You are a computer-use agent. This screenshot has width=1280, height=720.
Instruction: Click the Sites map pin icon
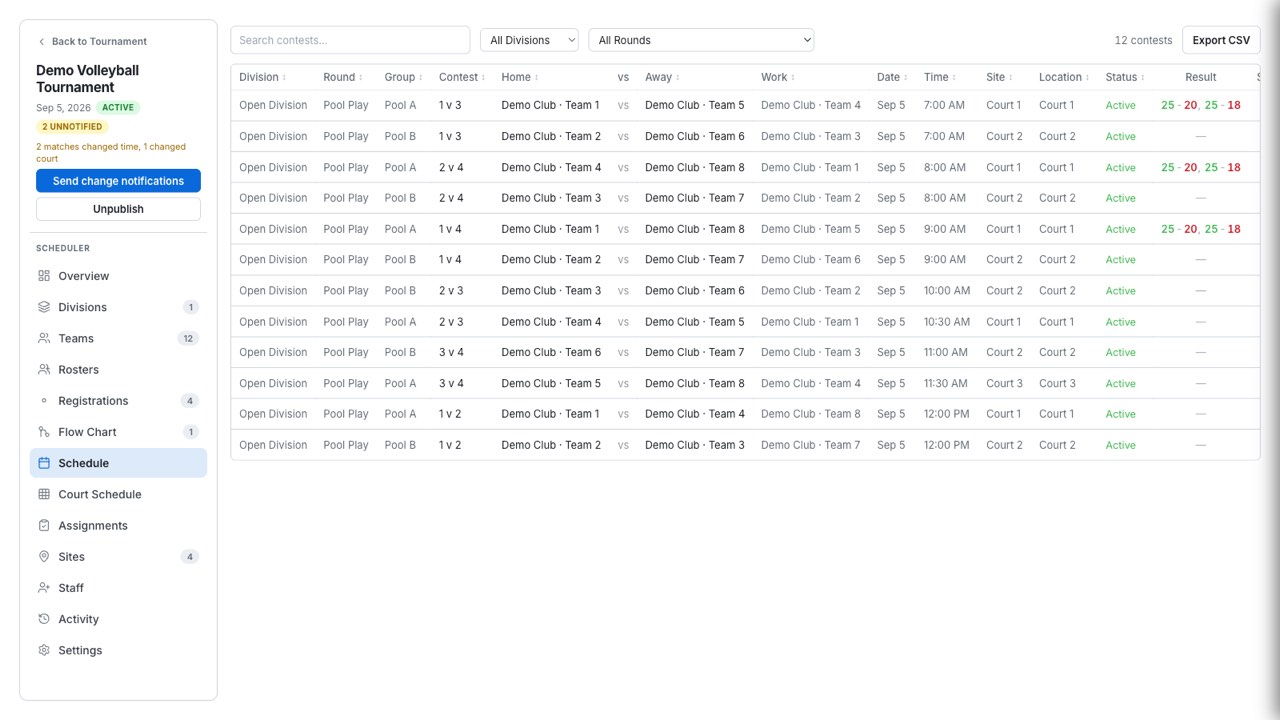pyautogui.click(x=44, y=556)
